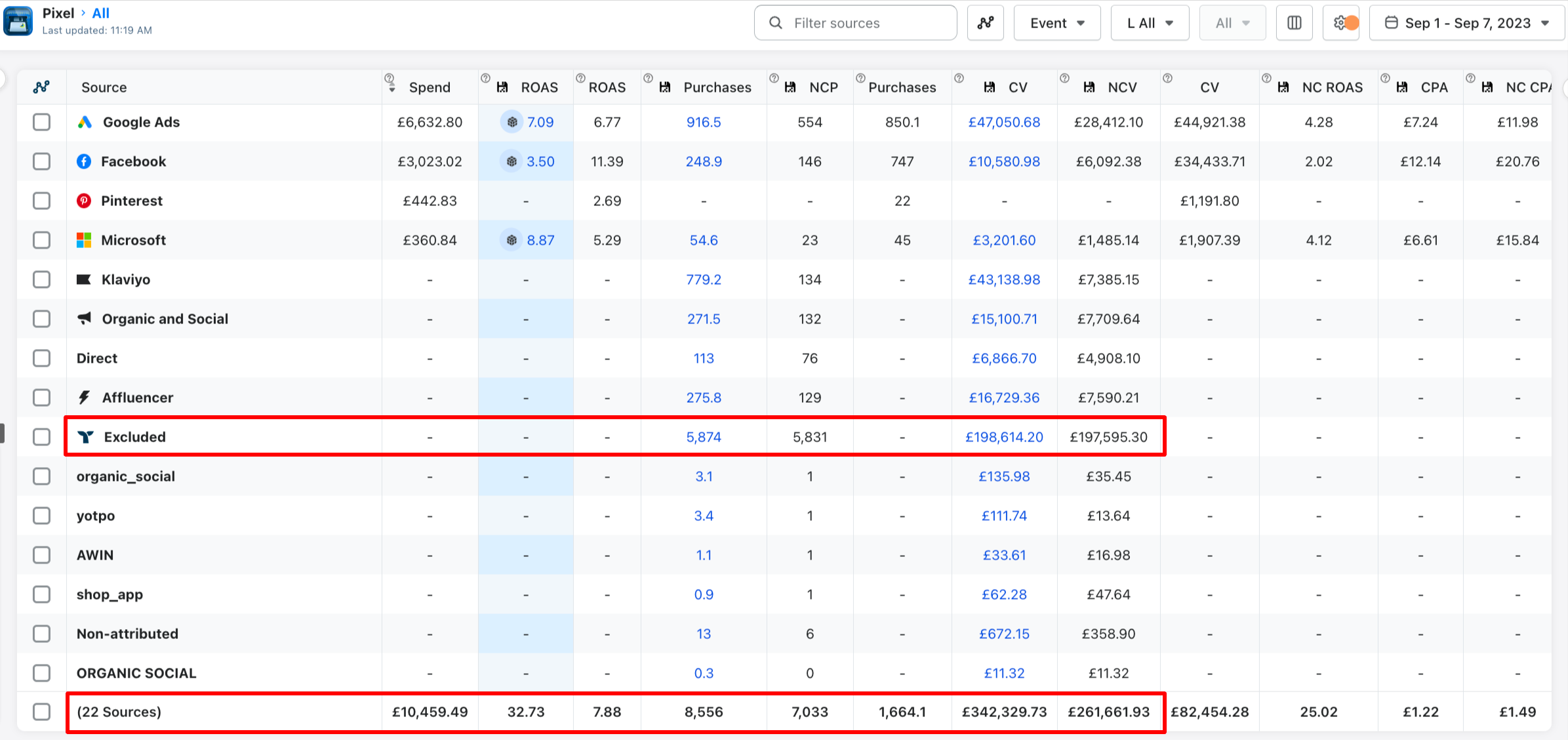The image size is (1568, 740).
Task: Tick the AWIN row checkbox
Action: click(x=41, y=555)
